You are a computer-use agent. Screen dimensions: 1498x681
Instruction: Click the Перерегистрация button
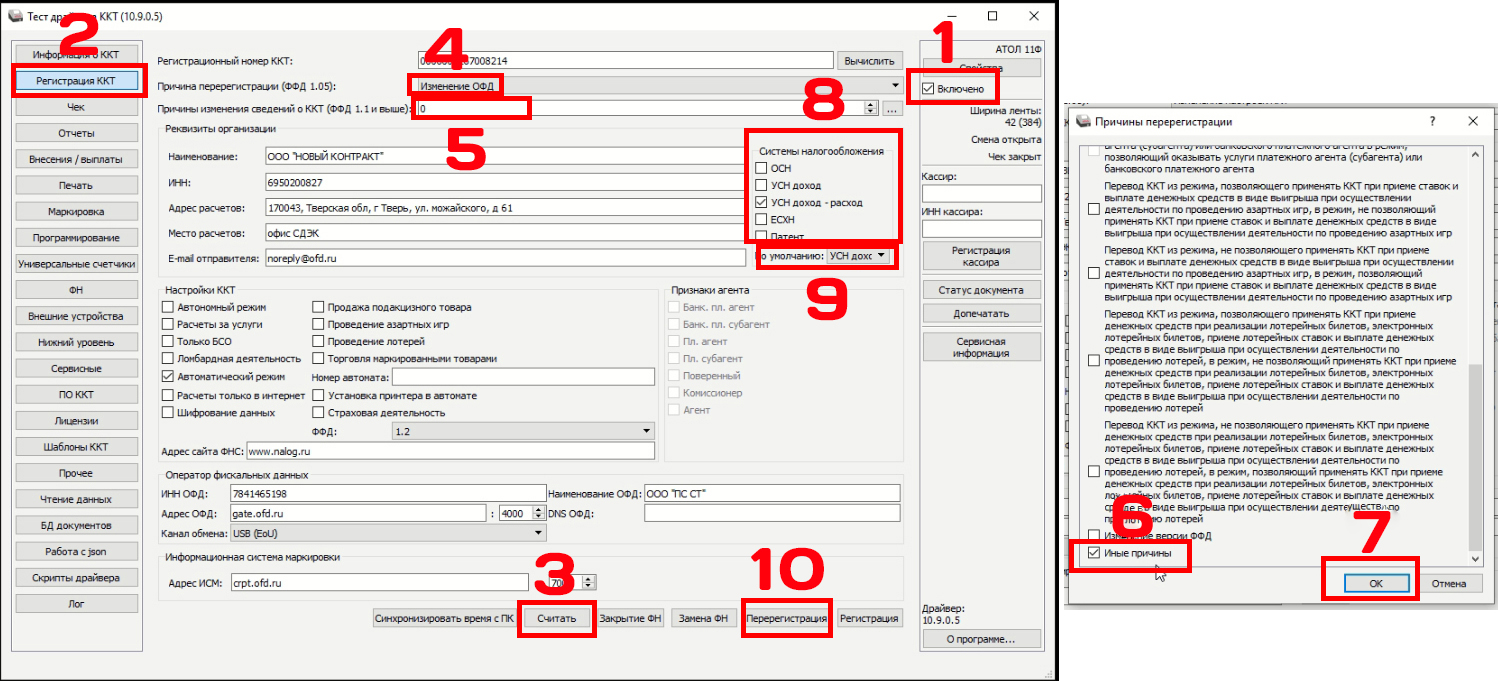[787, 618]
